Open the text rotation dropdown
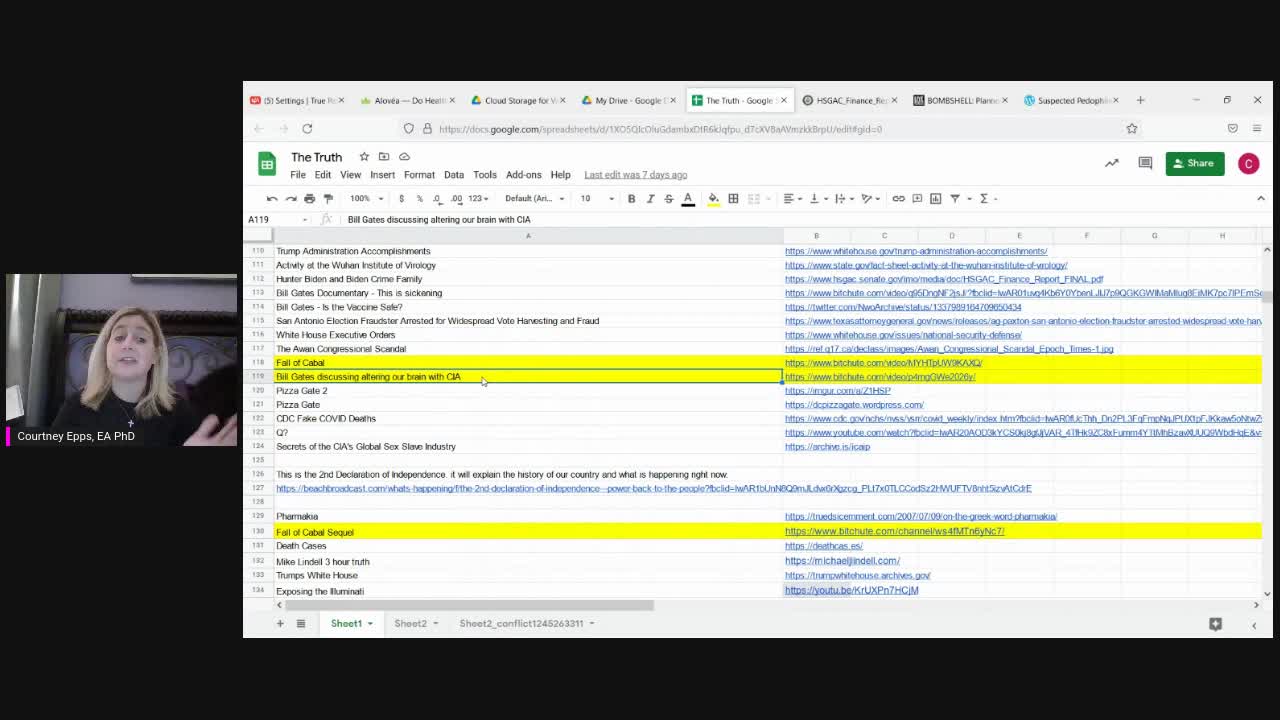The height and width of the screenshot is (720, 1280). click(x=869, y=198)
